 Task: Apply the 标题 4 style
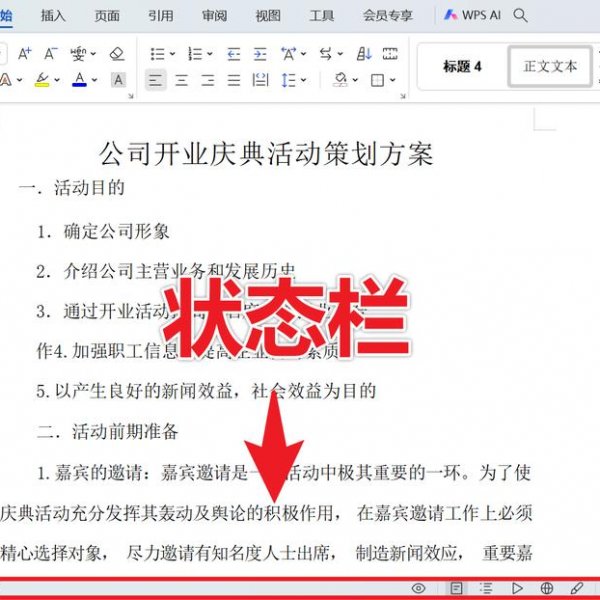[462, 66]
